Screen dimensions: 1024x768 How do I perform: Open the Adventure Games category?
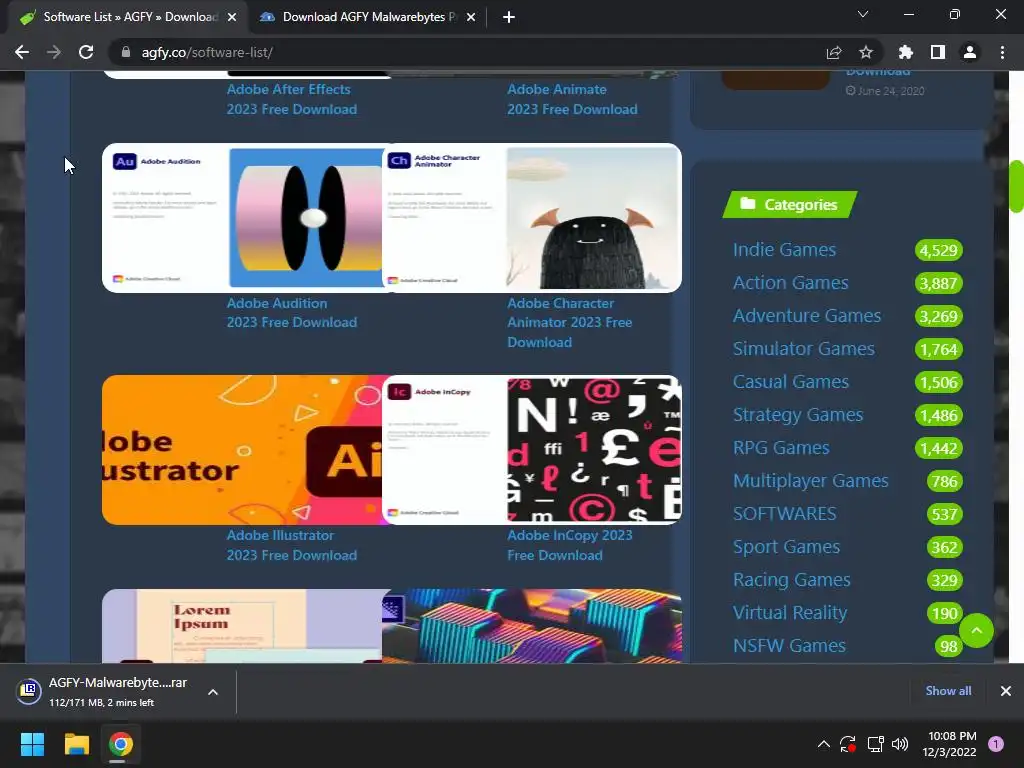click(x=807, y=315)
